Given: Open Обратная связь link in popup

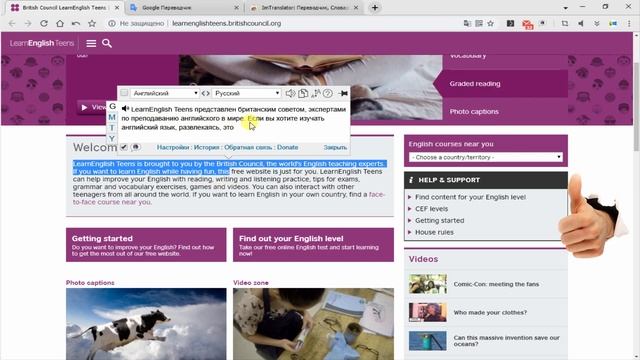Looking at the screenshot, I should [x=248, y=147].
